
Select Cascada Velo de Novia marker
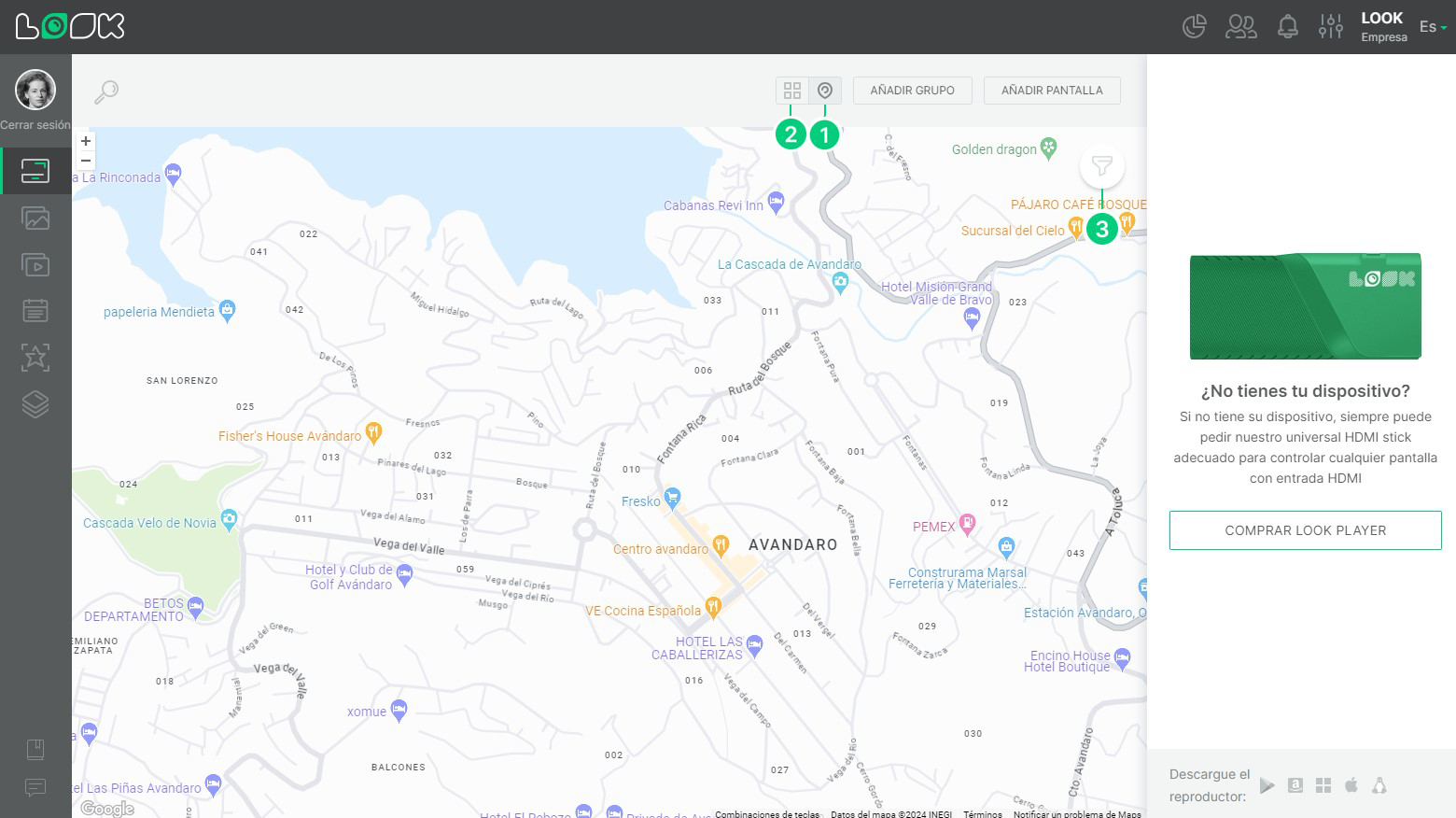point(229,519)
